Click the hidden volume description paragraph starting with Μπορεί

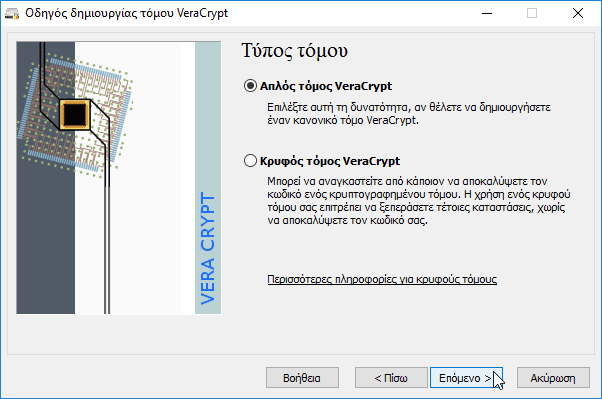click(x=418, y=200)
